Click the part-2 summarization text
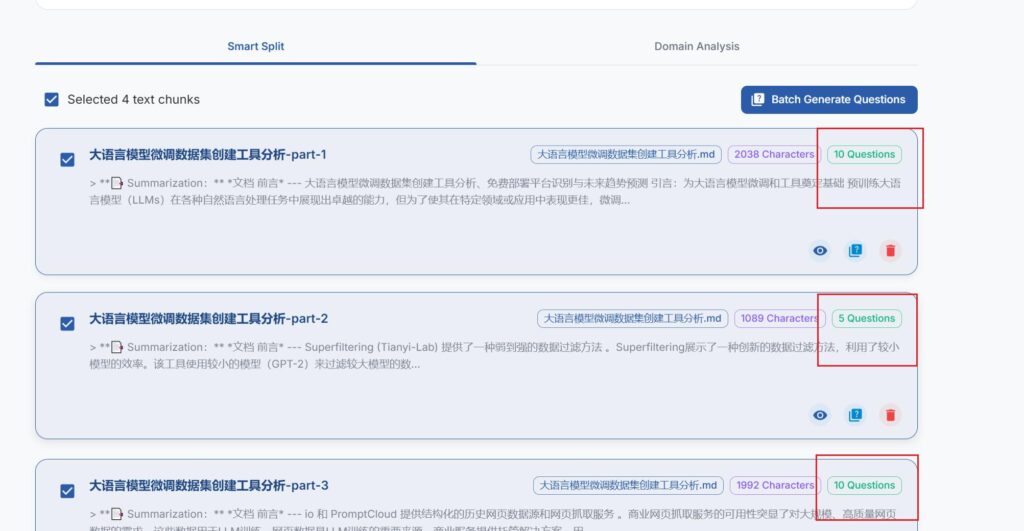1024x531 pixels. pyautogui.click(x=490, y=355)
